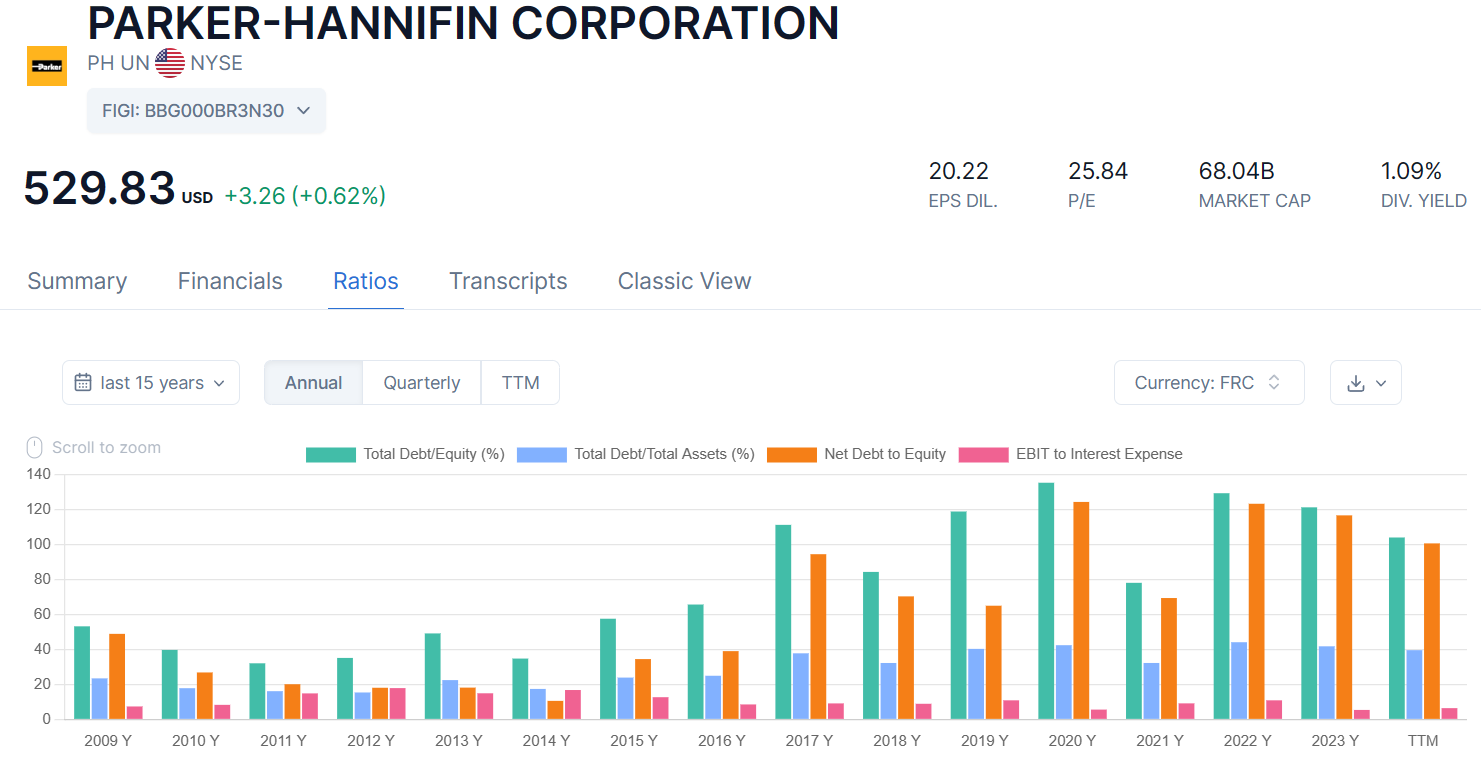
Task: Click the download icon button
Action: tap(1356, 383)
